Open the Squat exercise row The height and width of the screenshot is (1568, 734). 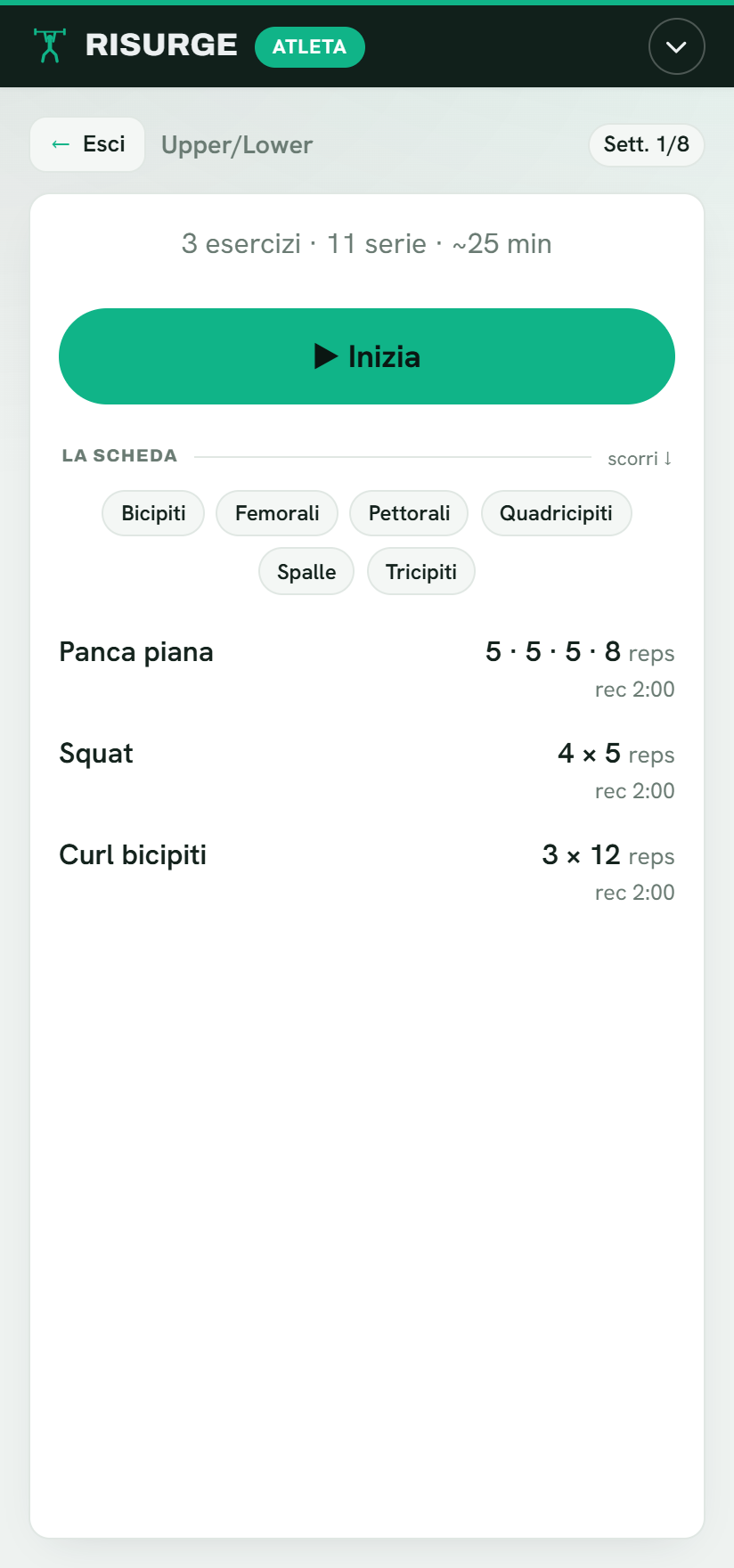[367, 771]
